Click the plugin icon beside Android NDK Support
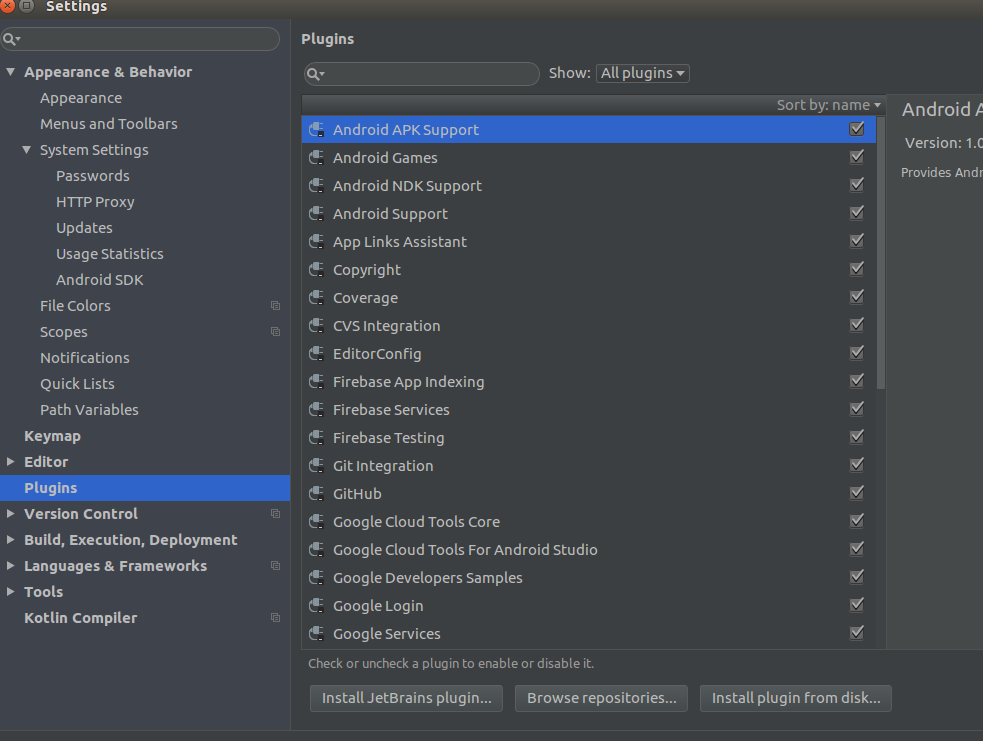This screenshot has width=983, height=741. (317, 186)
